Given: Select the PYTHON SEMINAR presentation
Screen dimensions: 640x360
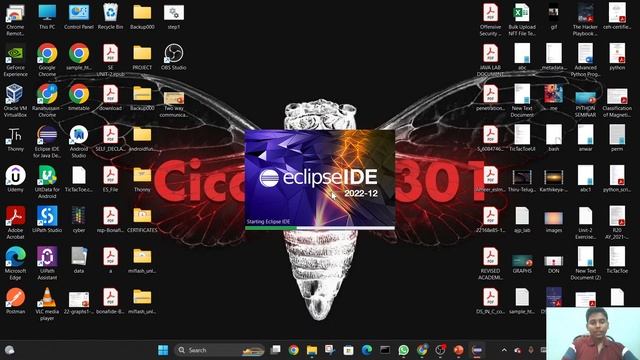Looking at the screenshot, I should 585,104.
